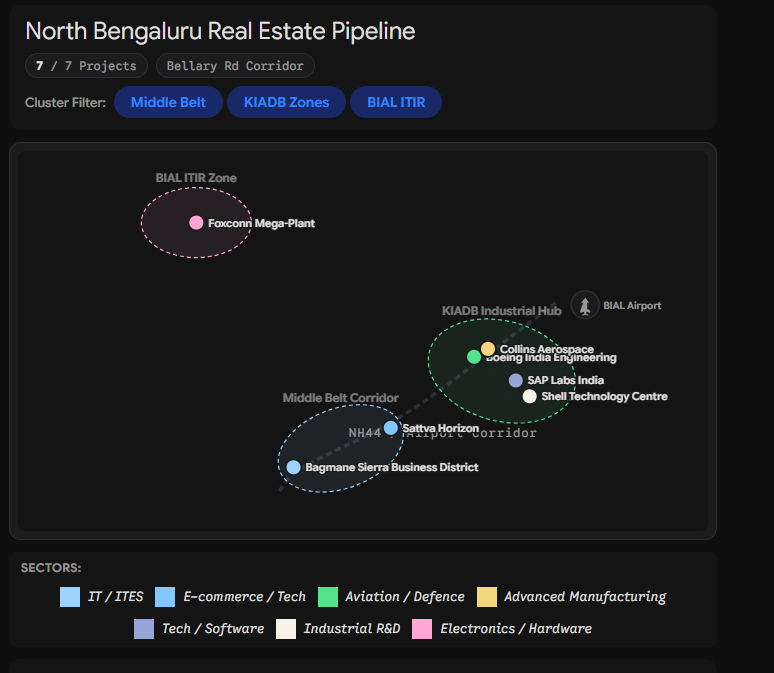Viewport: 774px width, 673px height.
Task: Click the SECTORS: legend heading
Action: pos(51,568)
